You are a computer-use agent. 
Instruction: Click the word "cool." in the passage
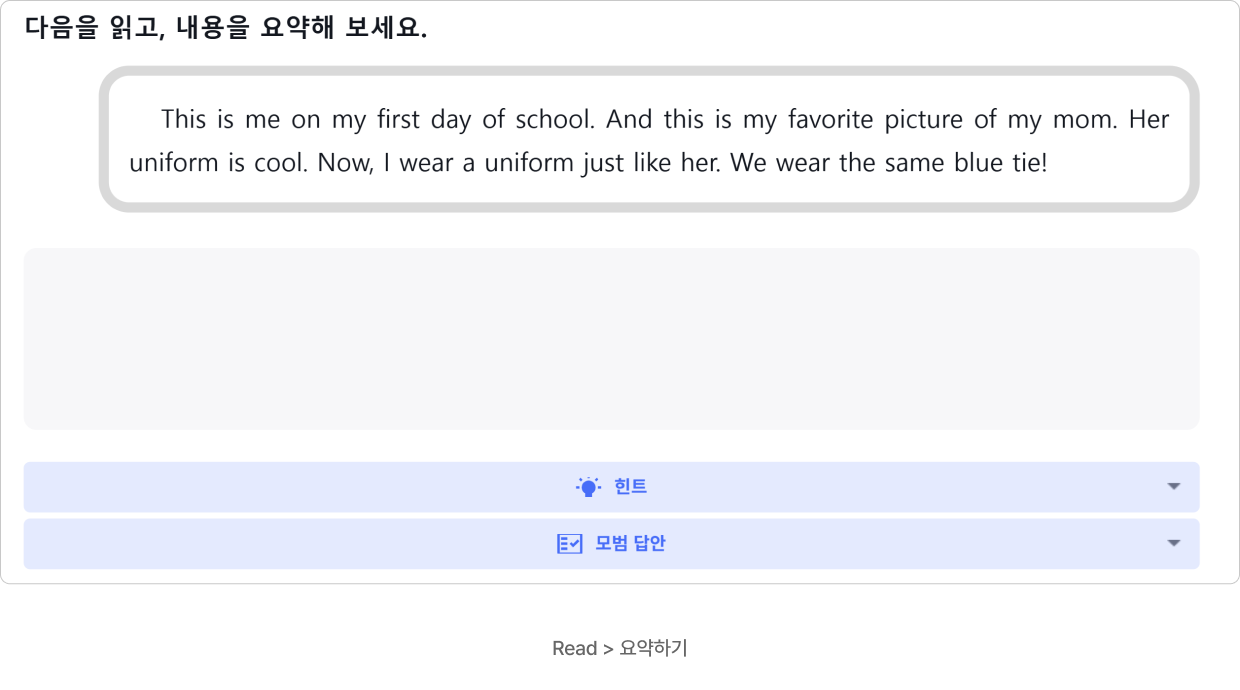pos(280,163)
